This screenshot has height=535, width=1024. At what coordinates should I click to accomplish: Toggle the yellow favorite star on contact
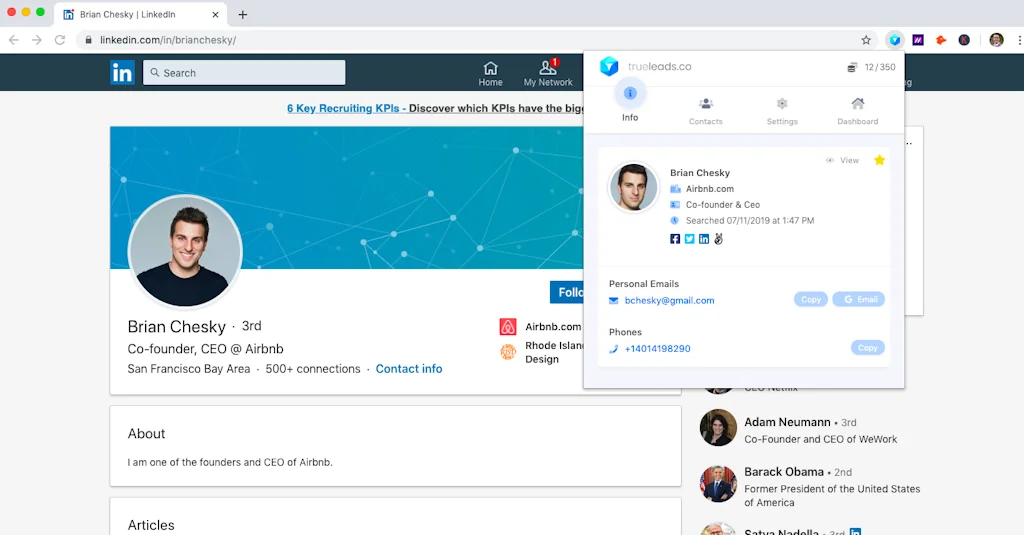(879, 160)
